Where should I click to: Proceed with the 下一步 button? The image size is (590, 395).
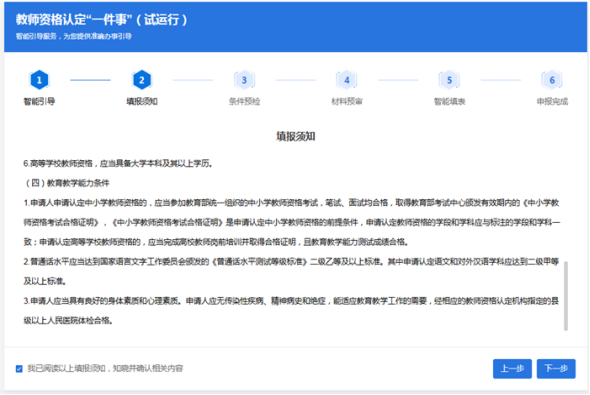click(x=556, y=369)
